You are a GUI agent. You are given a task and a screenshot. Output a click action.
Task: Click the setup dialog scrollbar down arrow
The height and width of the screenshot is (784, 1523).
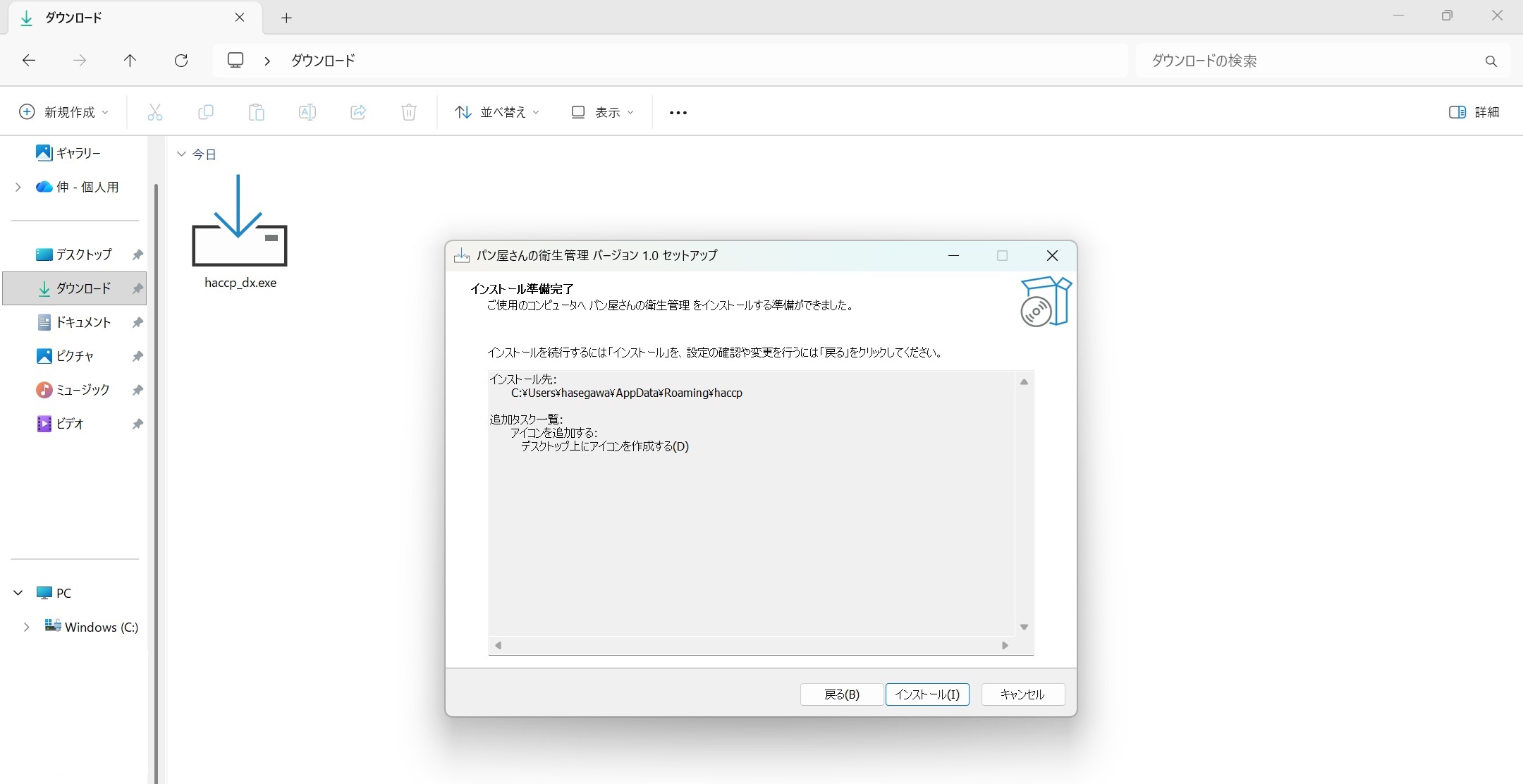click(1023, 626)
